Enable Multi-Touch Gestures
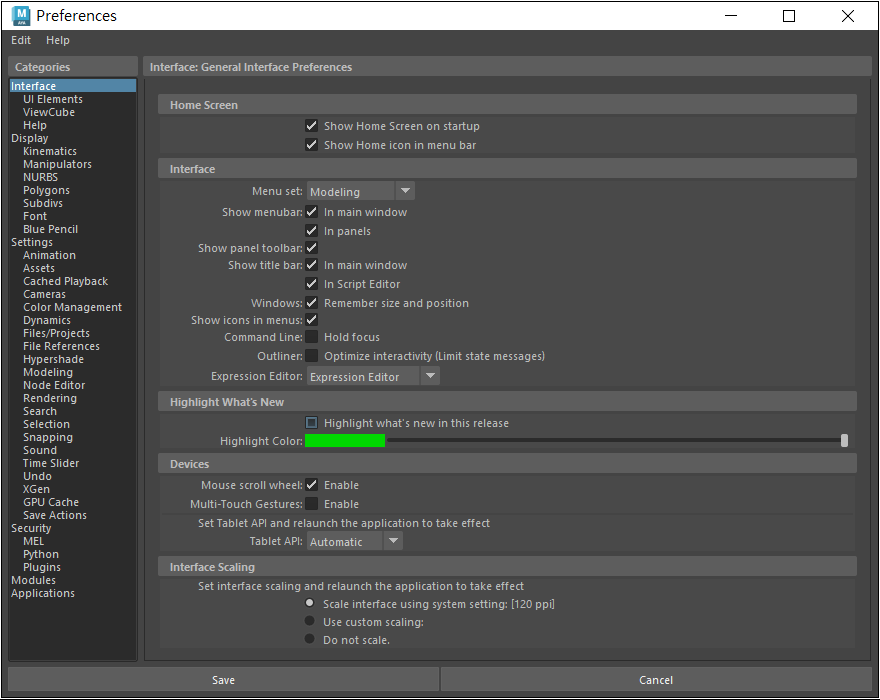This screenshot has height=700, width=880. [x=311, y=504]
